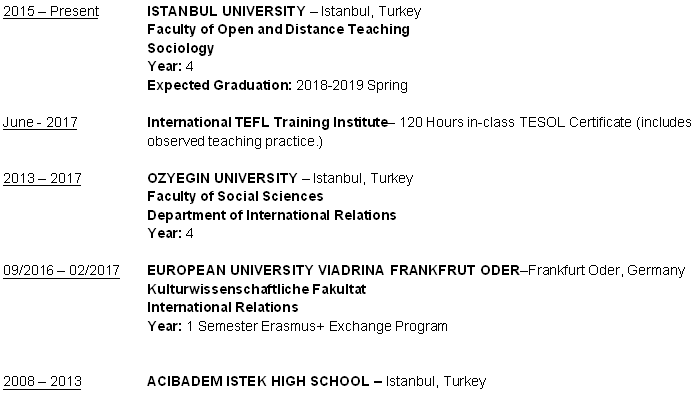Click the EUROPEAN UNIVERSITY VIADRINA heading

point(333,270)
